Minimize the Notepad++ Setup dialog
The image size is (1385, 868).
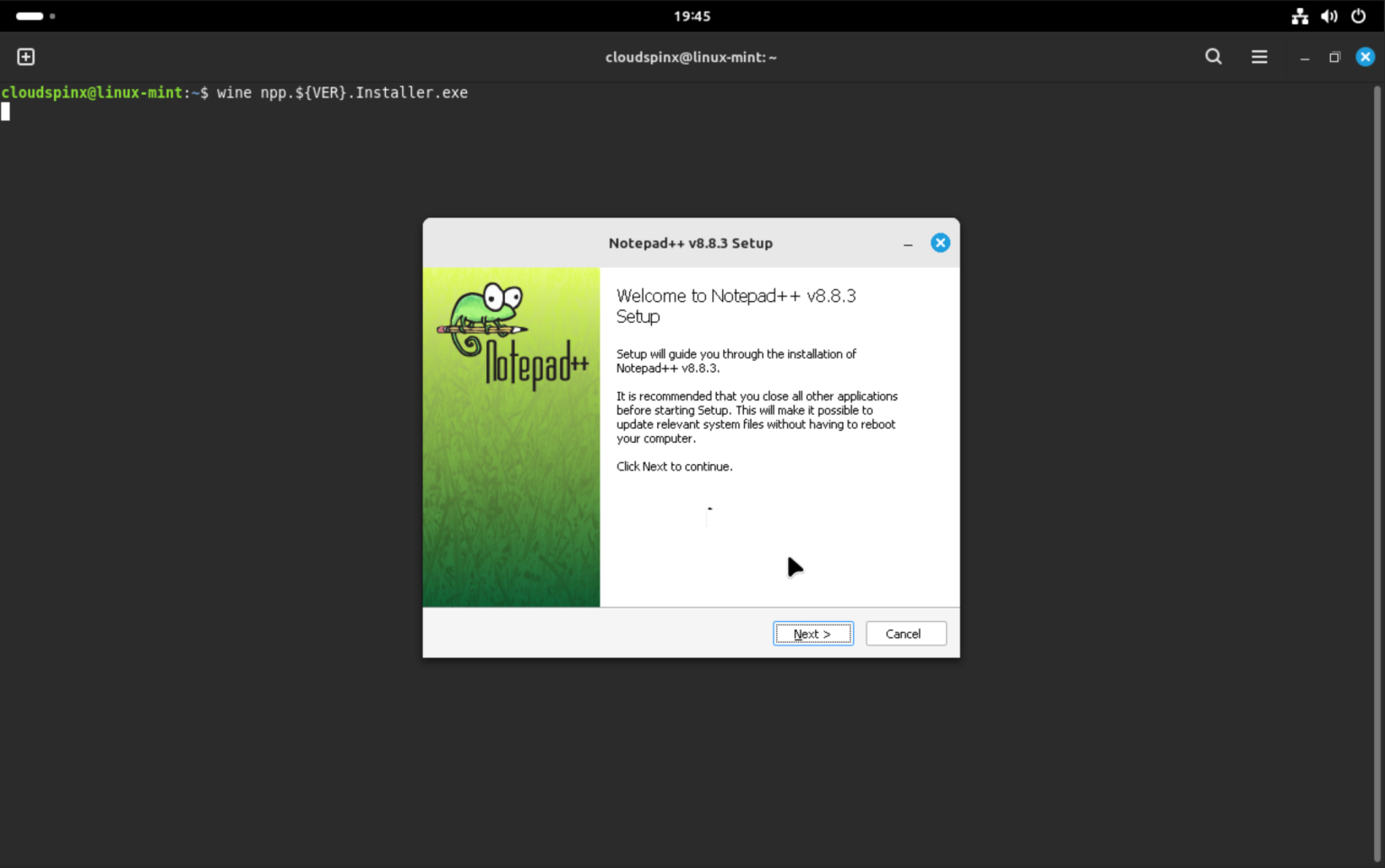tap(908, 242)
